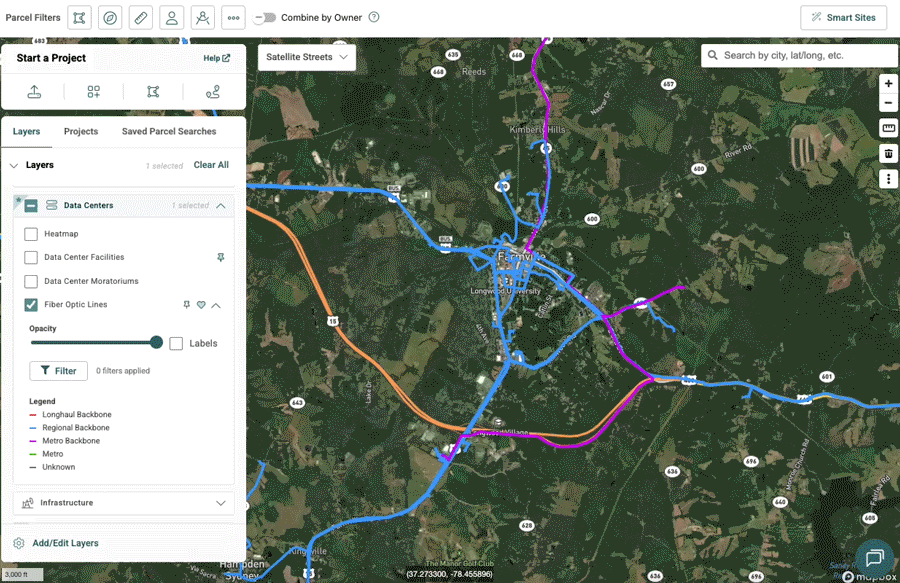Switch to the Projects tab
The image size is (900, 583).
point(81,132)
